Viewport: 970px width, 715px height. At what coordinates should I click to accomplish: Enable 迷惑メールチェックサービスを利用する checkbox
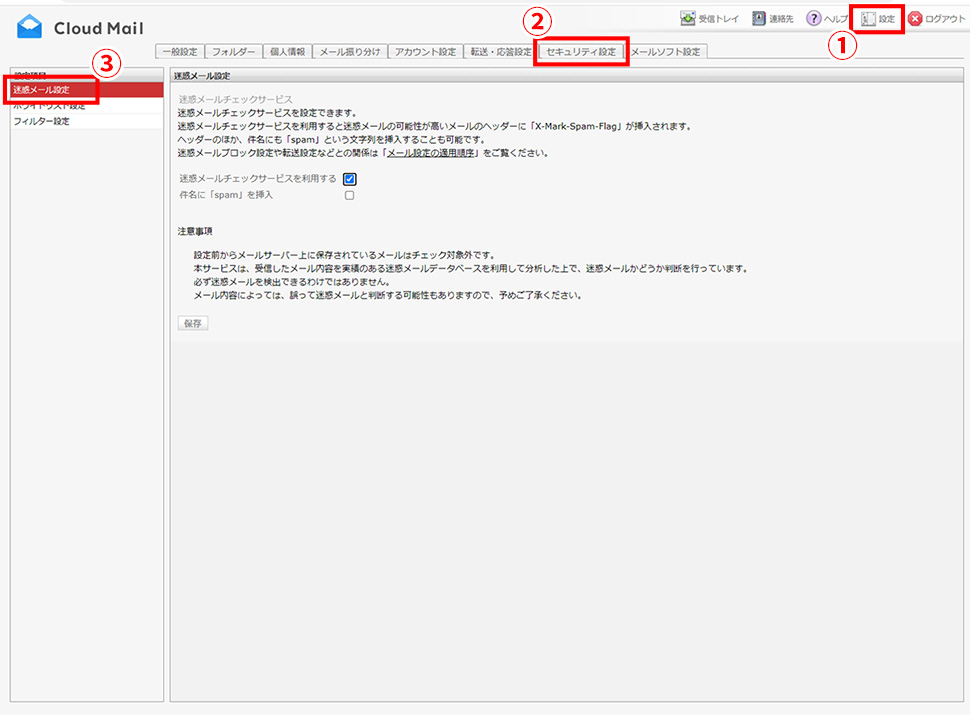[350, 178]
